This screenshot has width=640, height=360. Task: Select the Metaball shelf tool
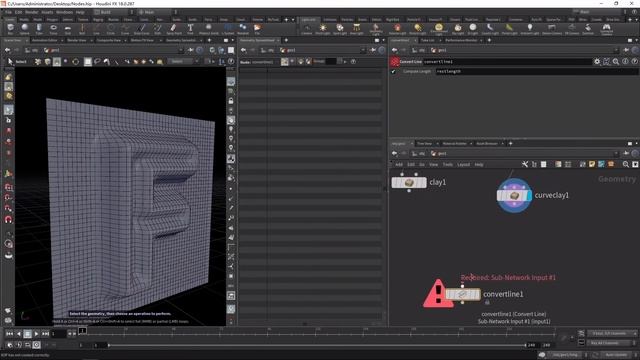pyautogui.click(x=243, y=29)
